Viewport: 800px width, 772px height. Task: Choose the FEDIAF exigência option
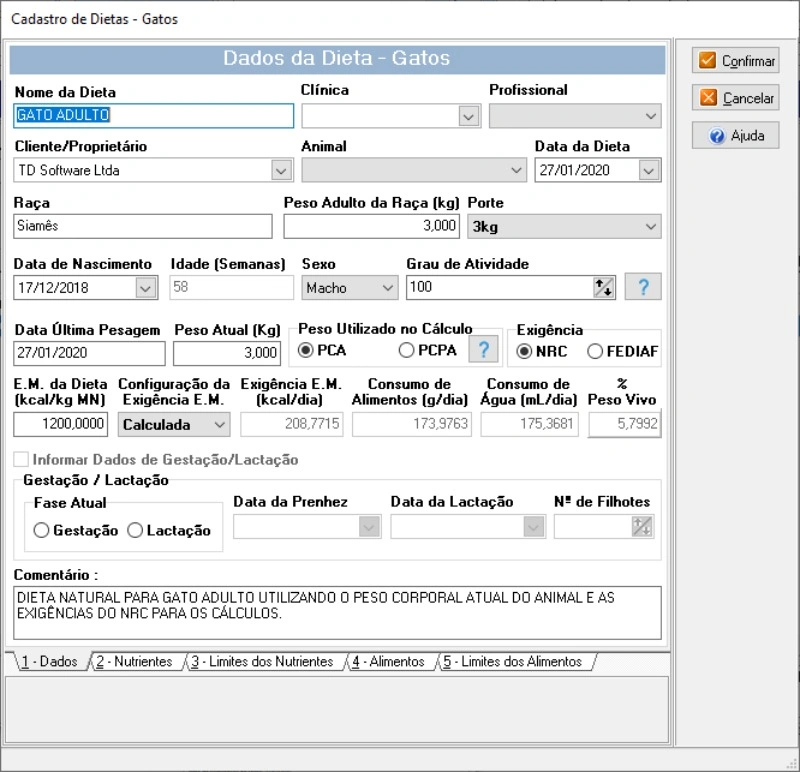coord(595,352)
